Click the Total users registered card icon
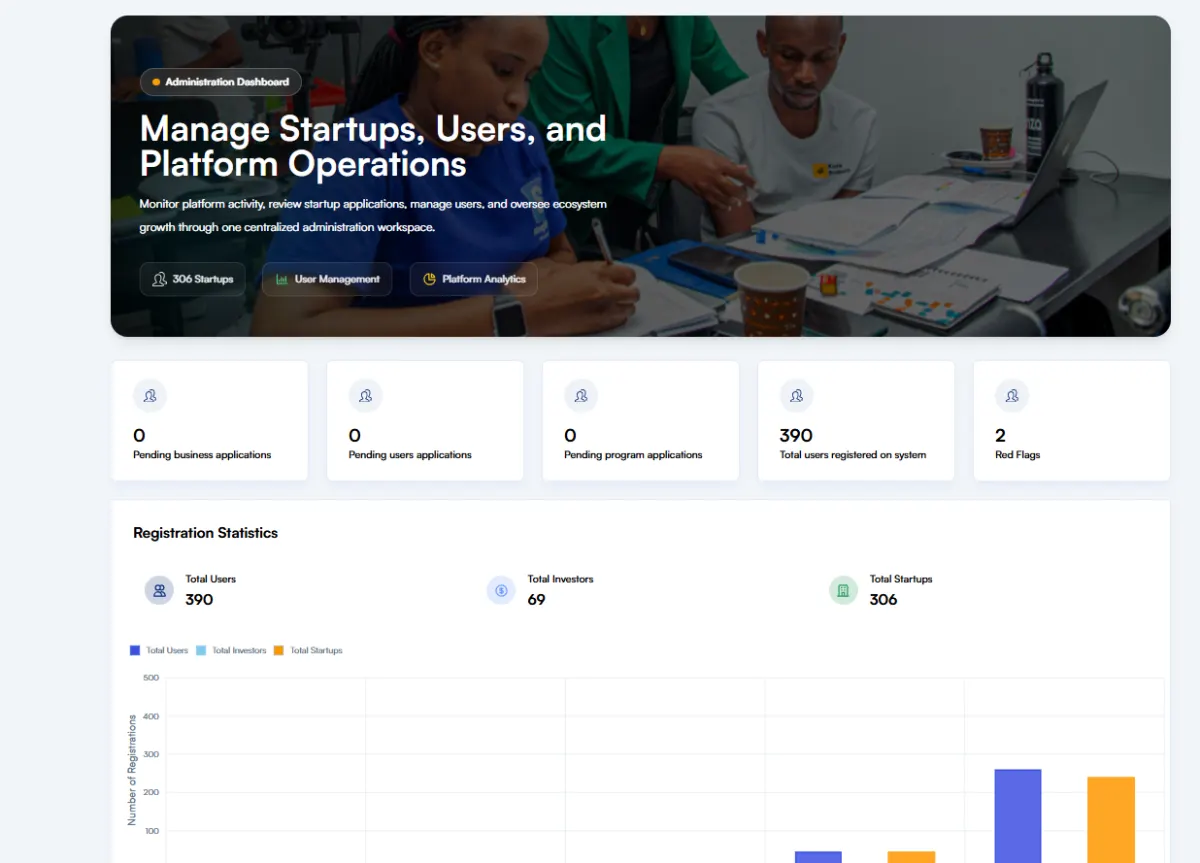1200x863 pixels. pyautogui.click(x=796, y=396)
